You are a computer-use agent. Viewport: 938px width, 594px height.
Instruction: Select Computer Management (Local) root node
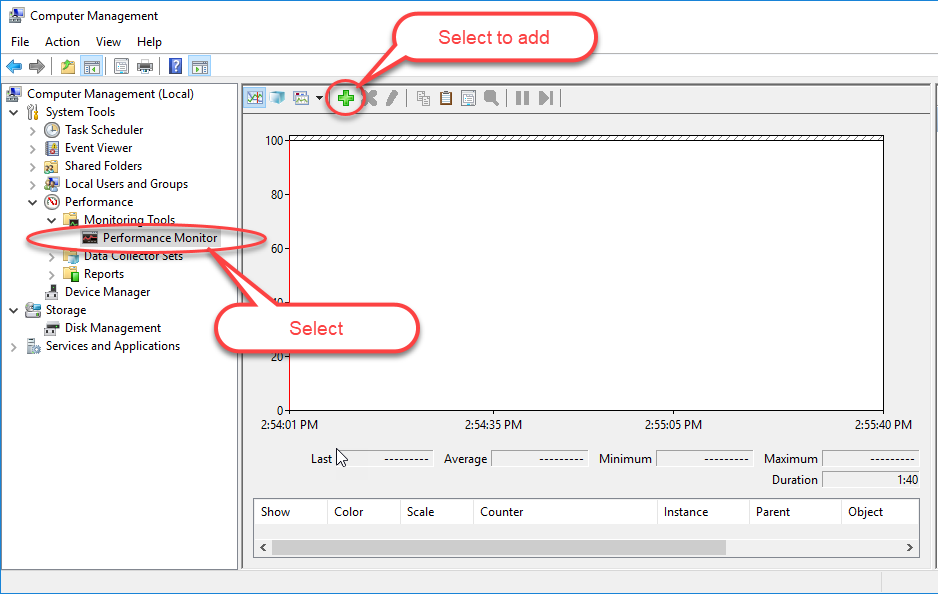[x=110, y=94]
